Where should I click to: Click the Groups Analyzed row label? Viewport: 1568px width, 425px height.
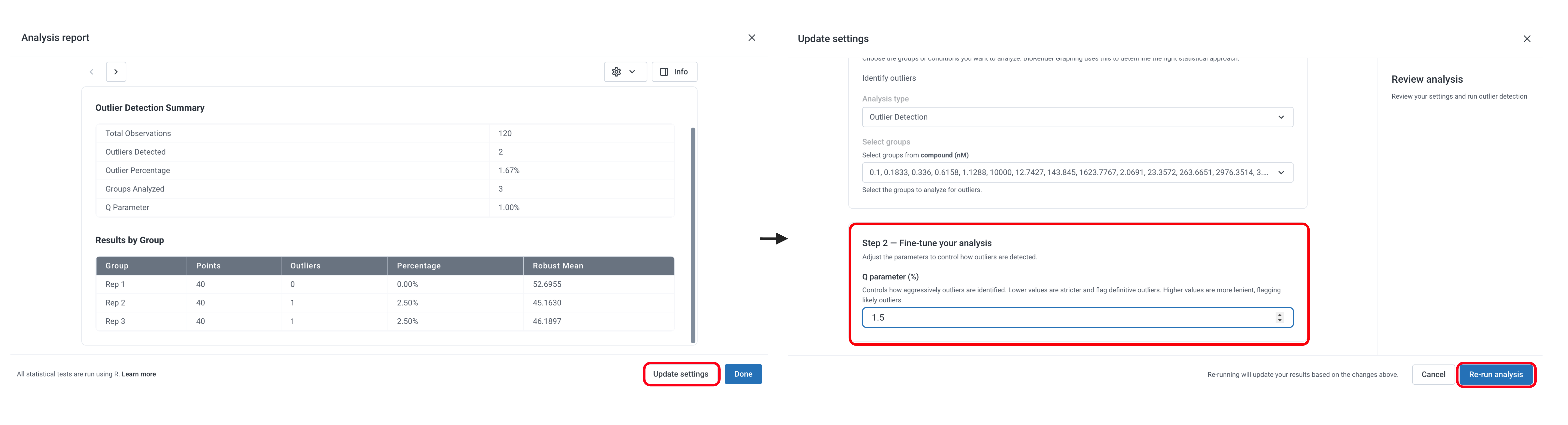[135, 189]
